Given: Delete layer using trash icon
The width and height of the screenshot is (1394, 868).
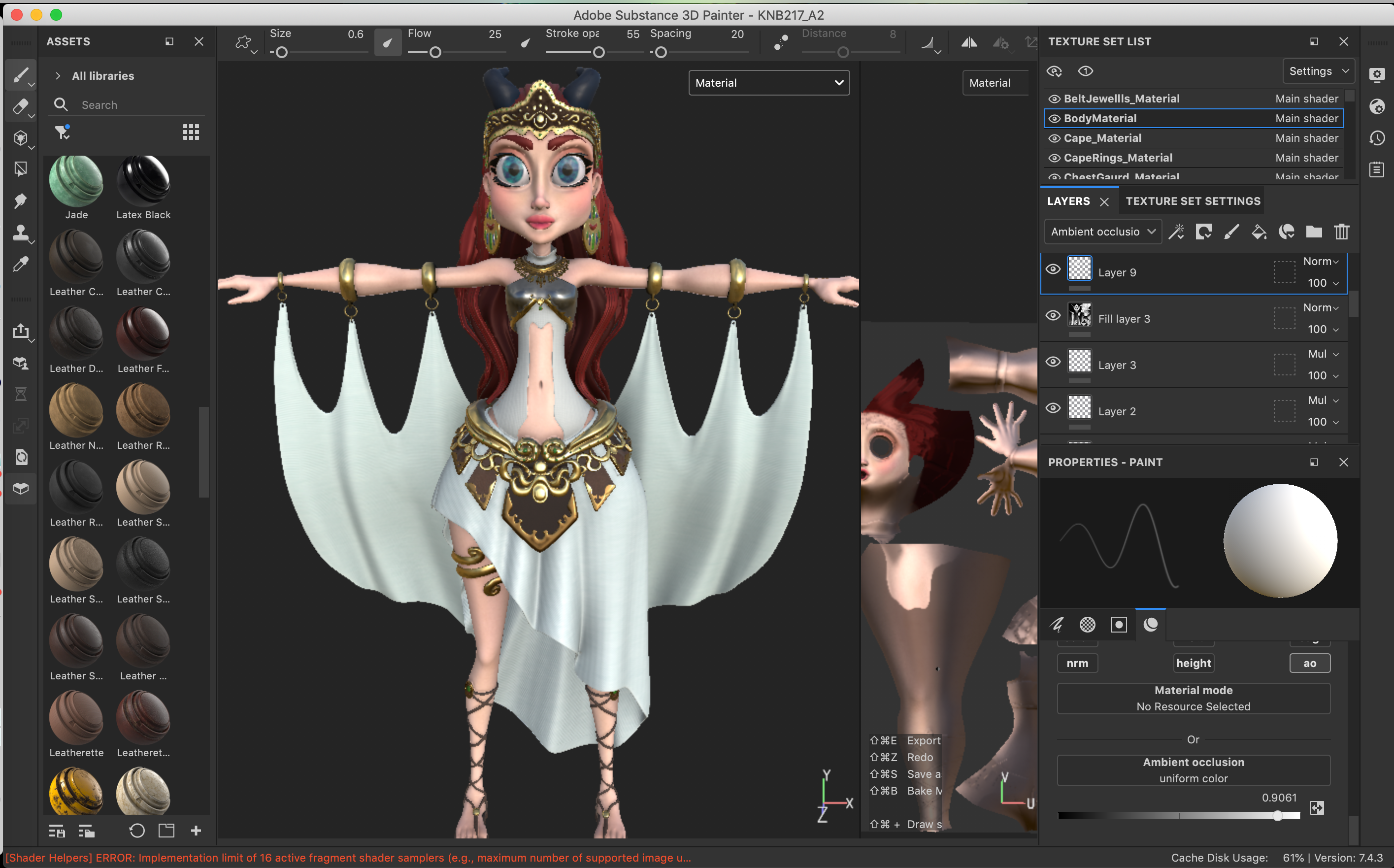Looking at the screenshot, I should [x=1341, y=232].
